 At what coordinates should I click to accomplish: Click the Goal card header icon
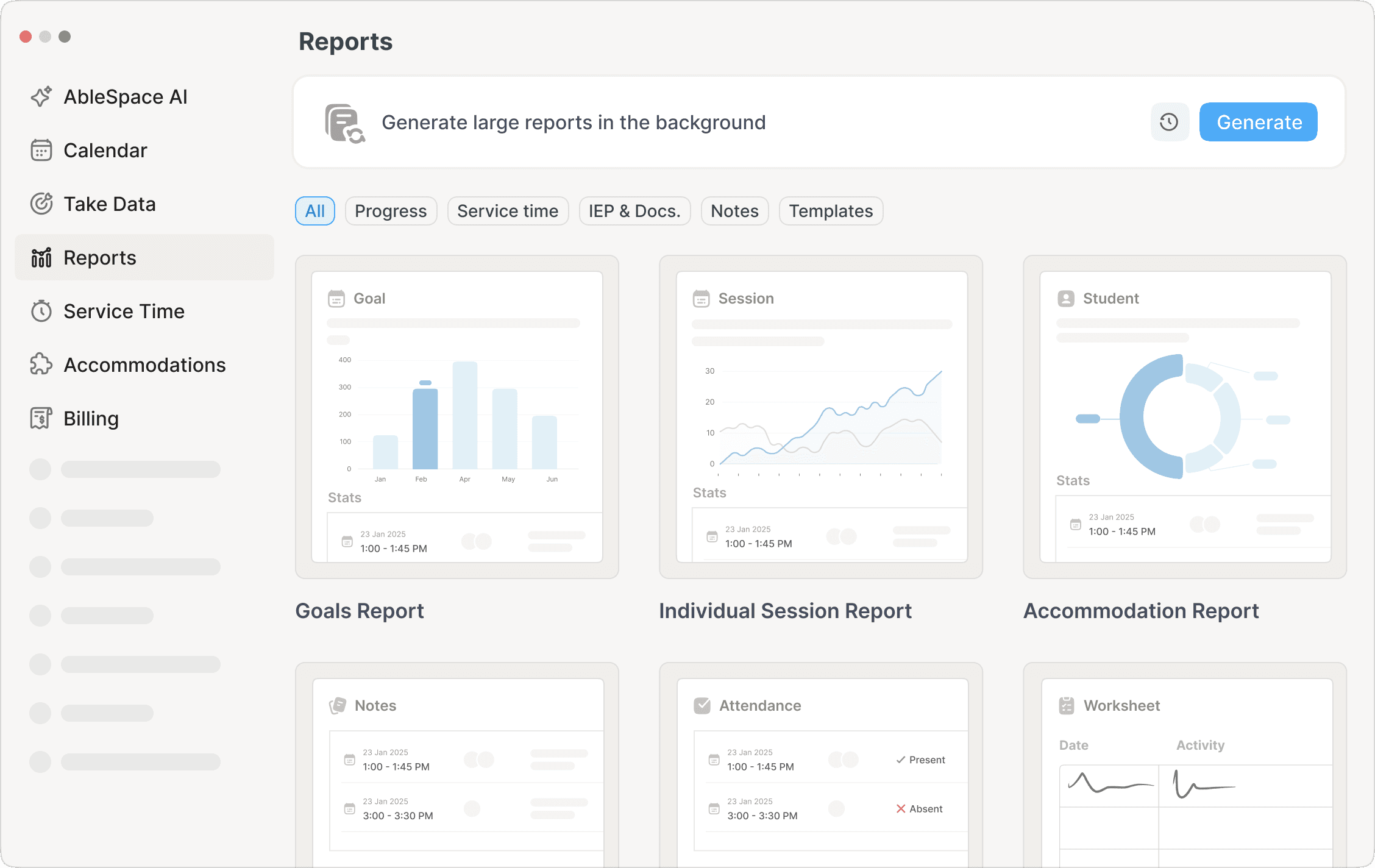click(x=336, y=299)
